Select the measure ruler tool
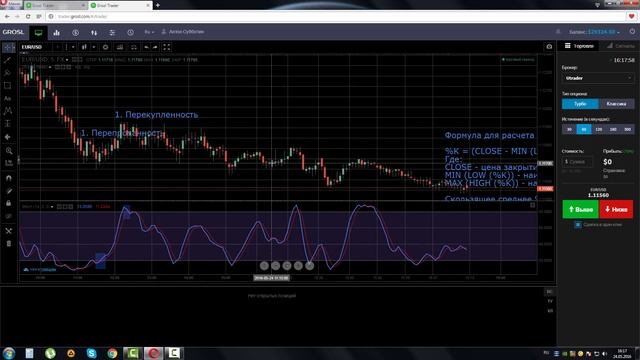640x360 pixels. pos(9,163)
